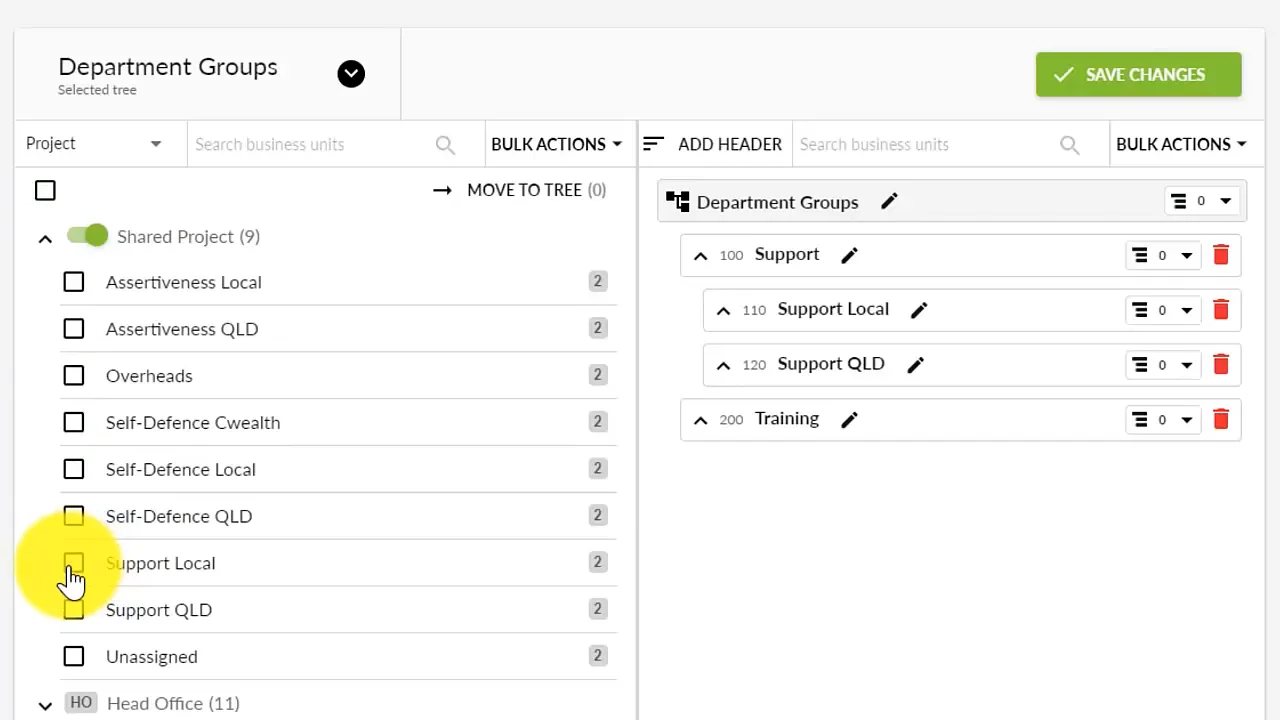
Task: Click the Add Header button
Action: tap(712, 144)
